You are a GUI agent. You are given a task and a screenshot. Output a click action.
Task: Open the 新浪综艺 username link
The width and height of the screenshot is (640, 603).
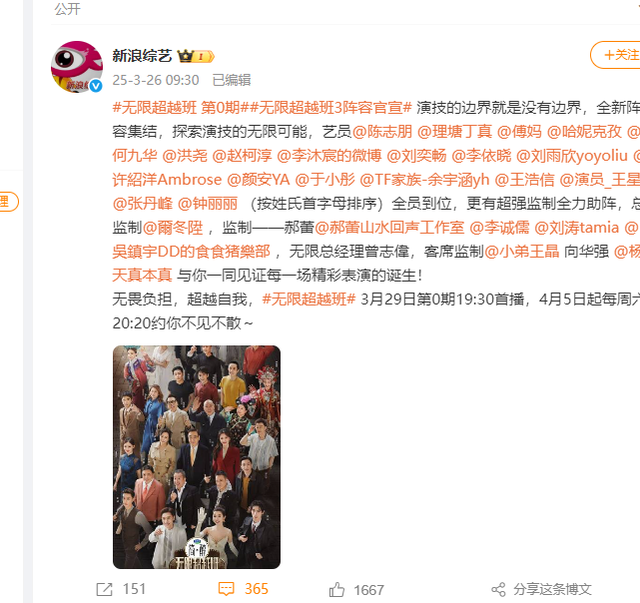[x=142, y=56]
